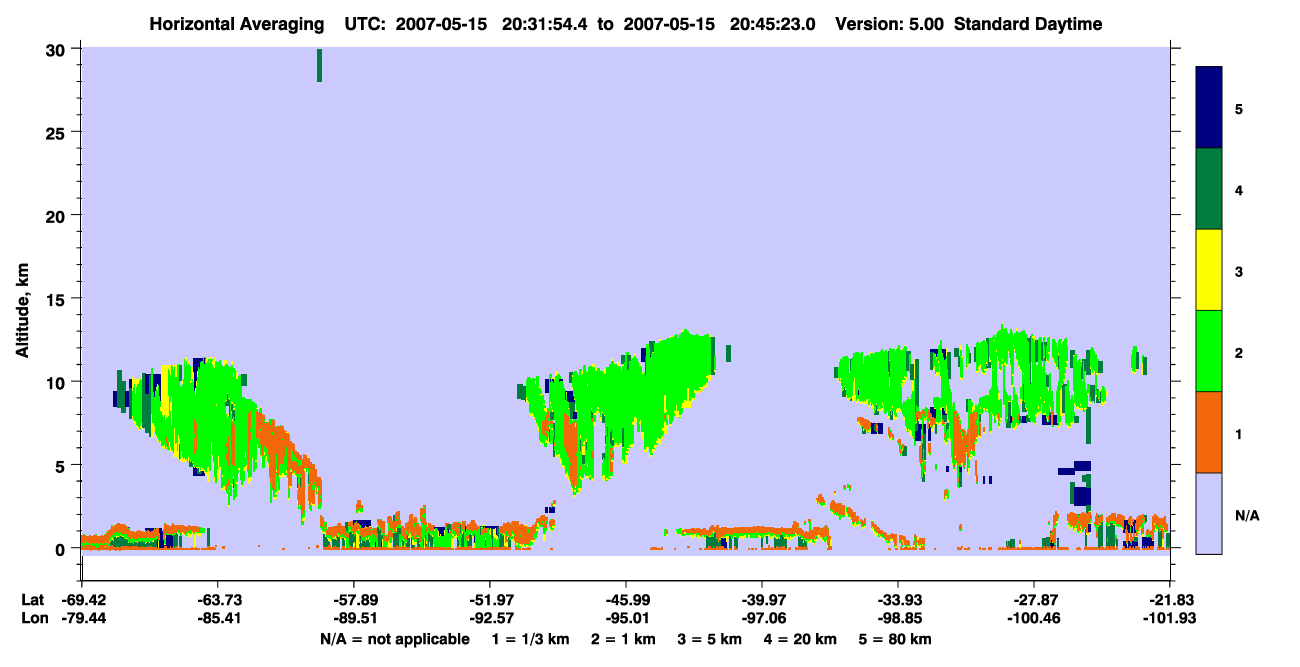Click legend text '2 = 1 km'

pyautogui.click(x=623, y=639)
